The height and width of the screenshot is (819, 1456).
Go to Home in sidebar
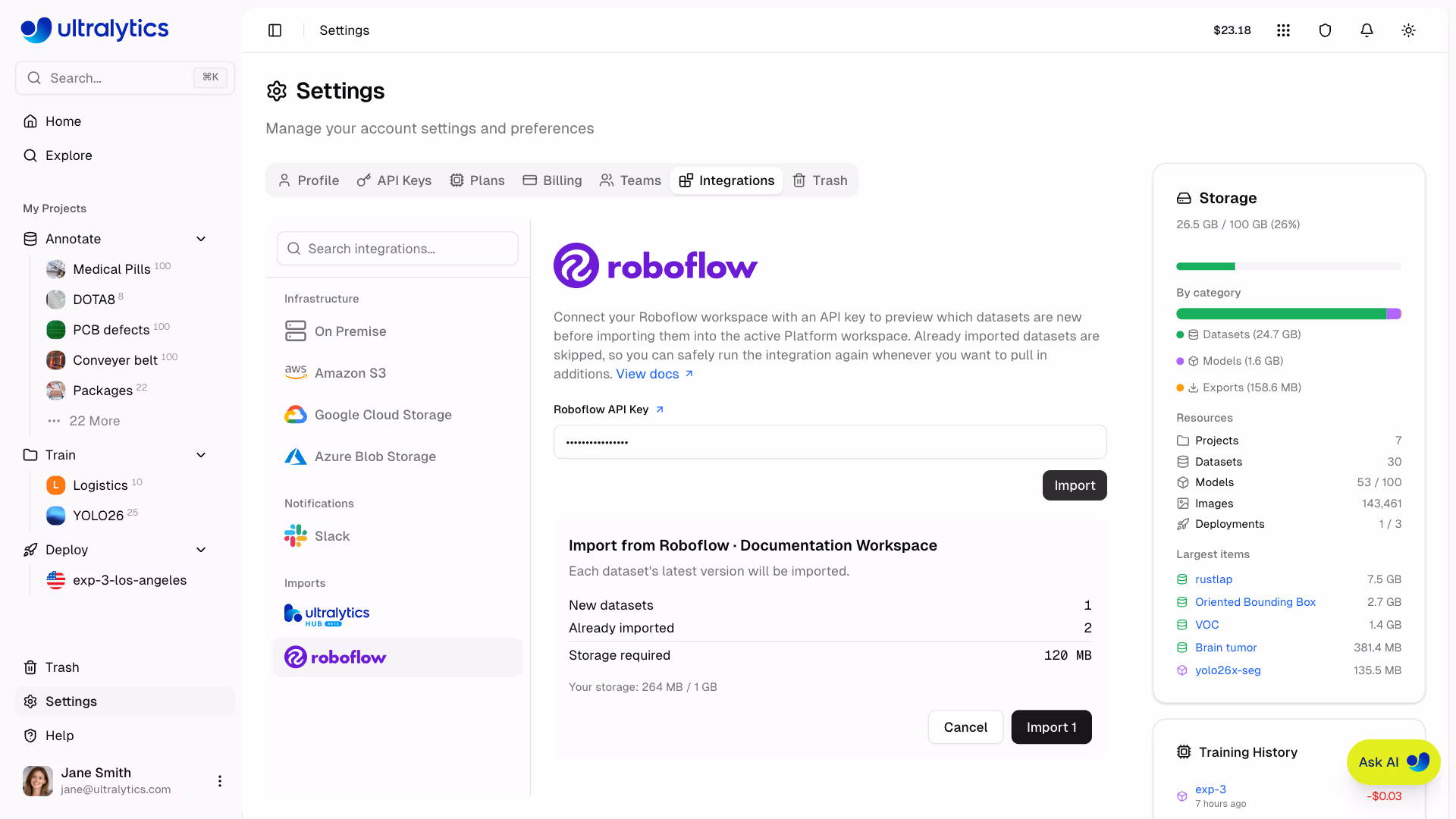[x=125, y=121]
